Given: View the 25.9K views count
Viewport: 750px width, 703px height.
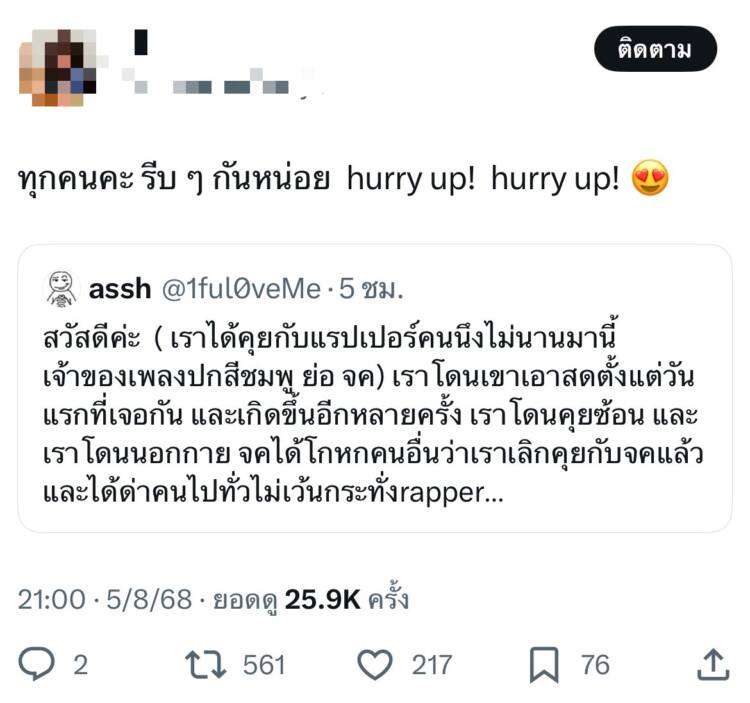Looking at the screenshot, I should (322, 599).
